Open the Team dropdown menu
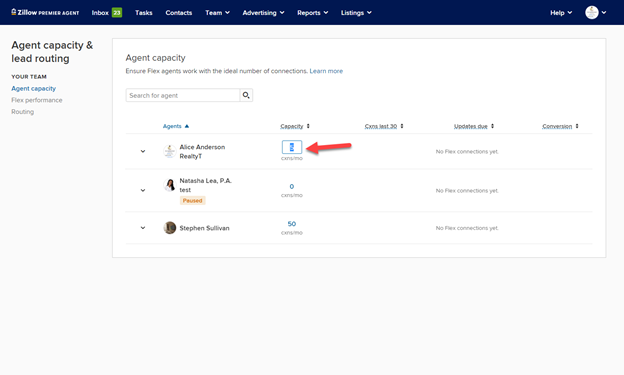624x375 pixels. (217, 13)
